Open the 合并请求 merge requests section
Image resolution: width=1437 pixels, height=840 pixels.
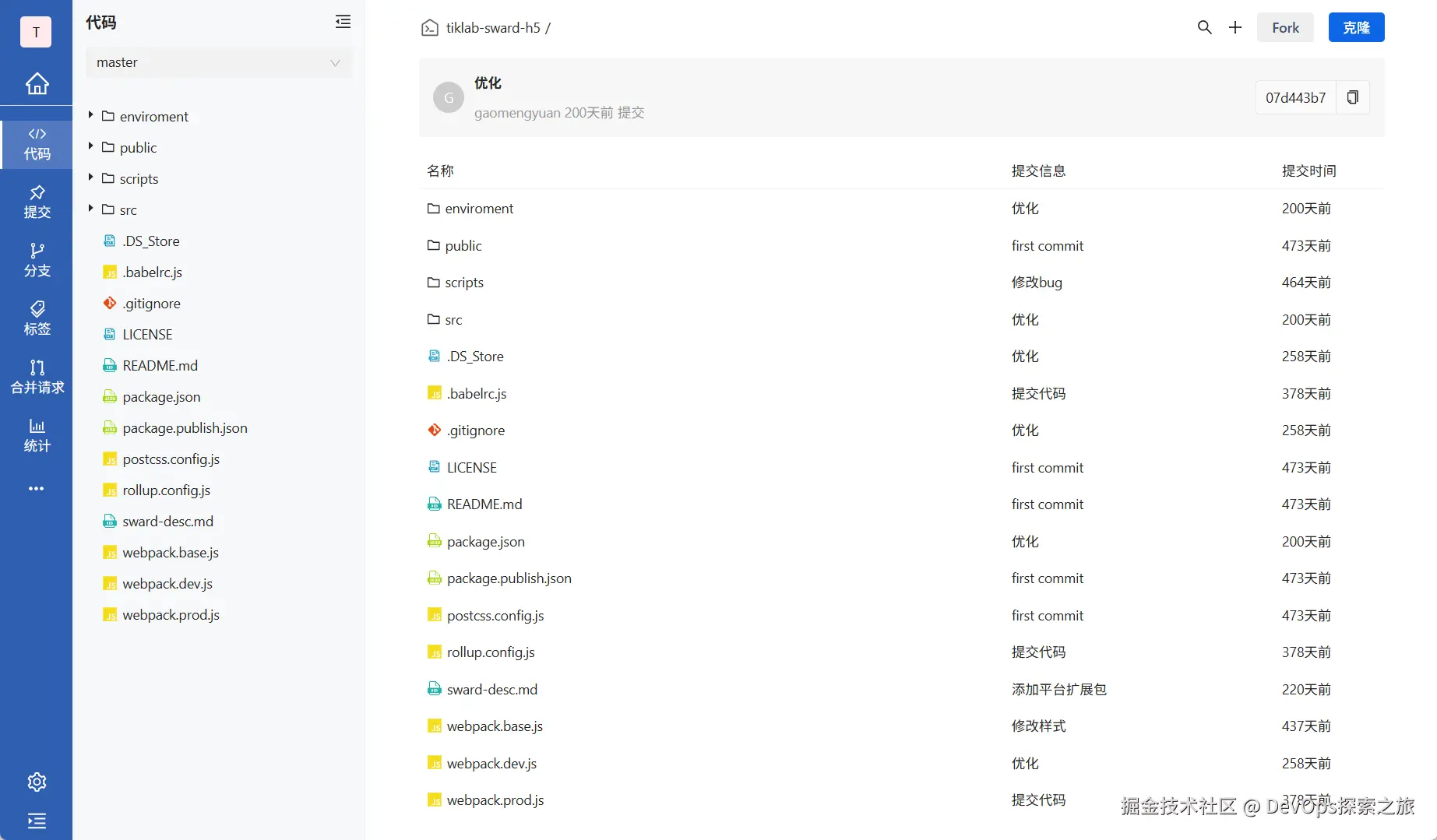click(37, 377)
